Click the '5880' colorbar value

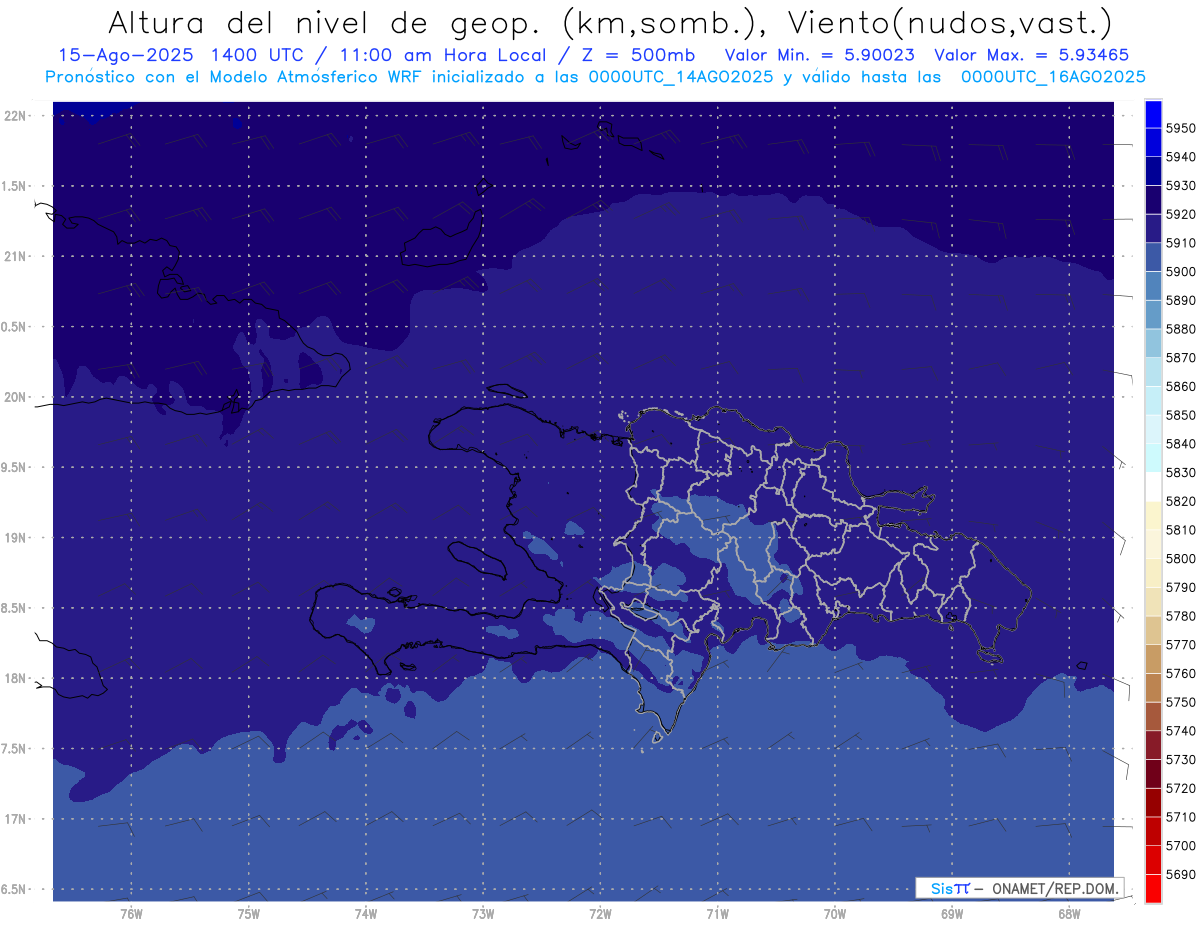pyautogui.click(x=1181, y=329)
